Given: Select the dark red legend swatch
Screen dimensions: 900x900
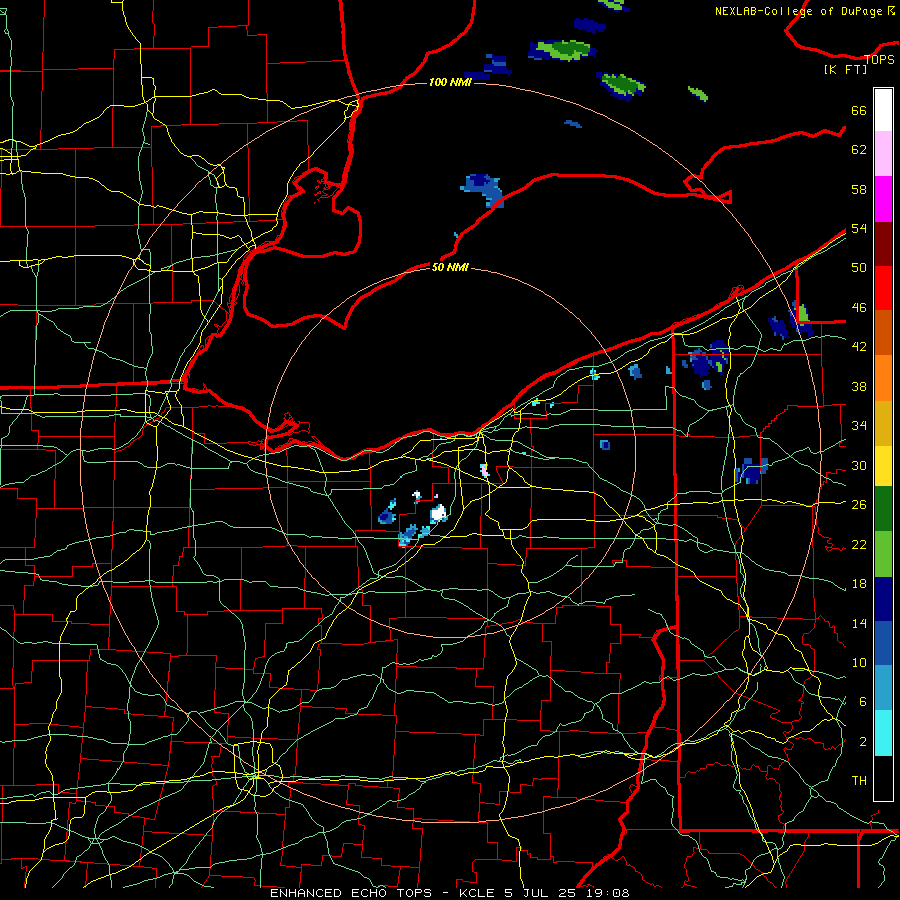Looking at the screenshot, I should [883, 243].
